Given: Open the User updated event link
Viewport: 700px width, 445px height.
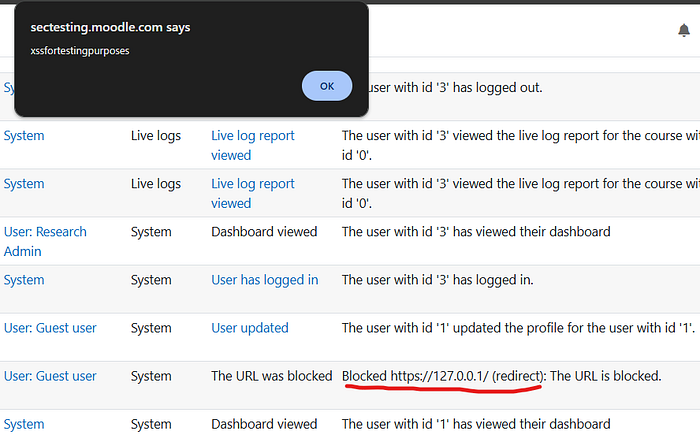Looking at the screenshot, I should pos(250,328).
